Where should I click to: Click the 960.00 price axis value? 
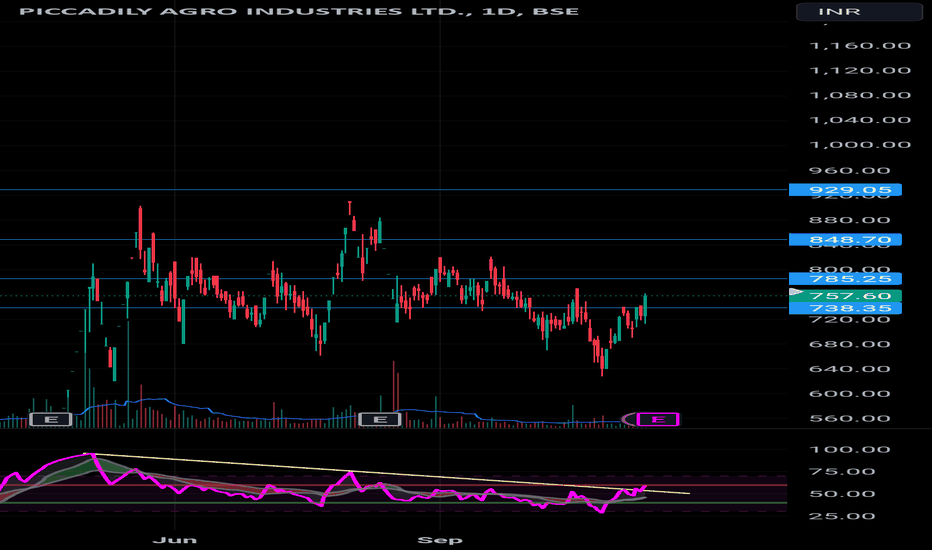(850, 171)
